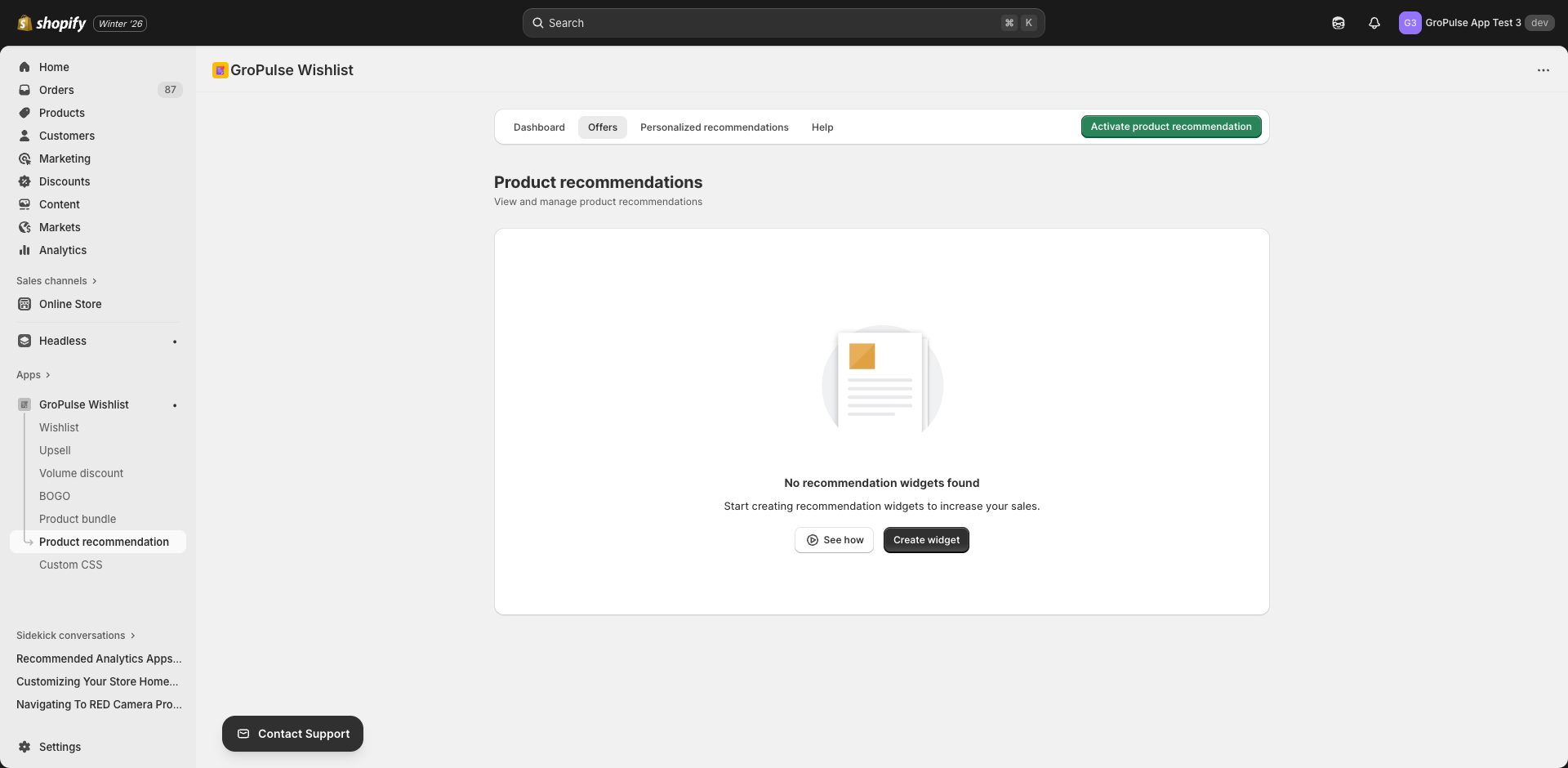
Task: Open the Personalized recommendations tab
Action: click(714, 127)
